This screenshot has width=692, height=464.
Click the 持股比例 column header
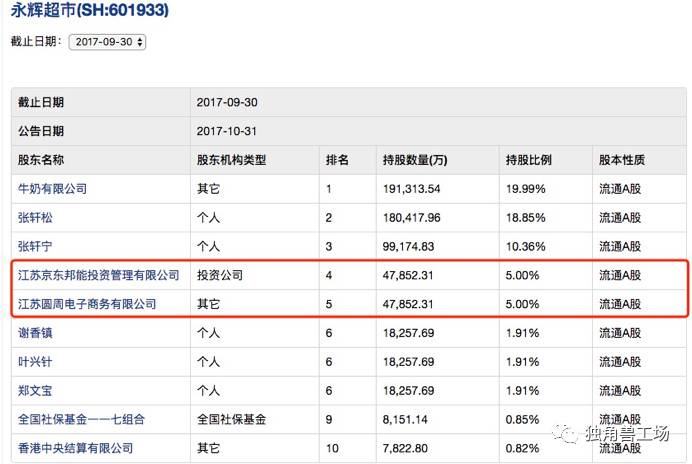point(529,160)
